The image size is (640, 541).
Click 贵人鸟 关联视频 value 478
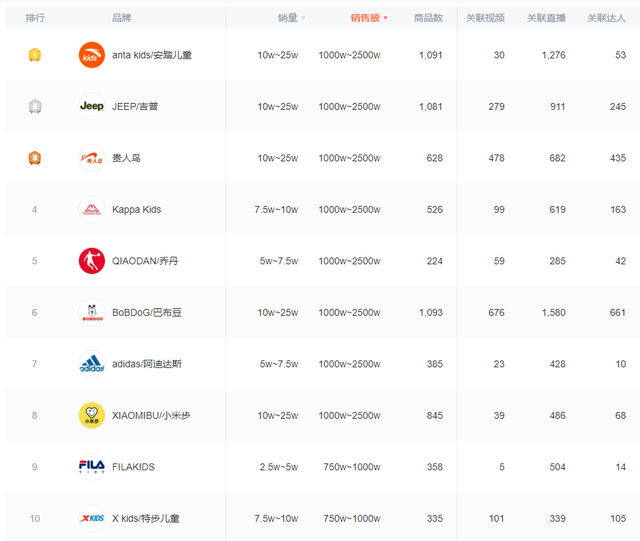[x=496, y=158]
